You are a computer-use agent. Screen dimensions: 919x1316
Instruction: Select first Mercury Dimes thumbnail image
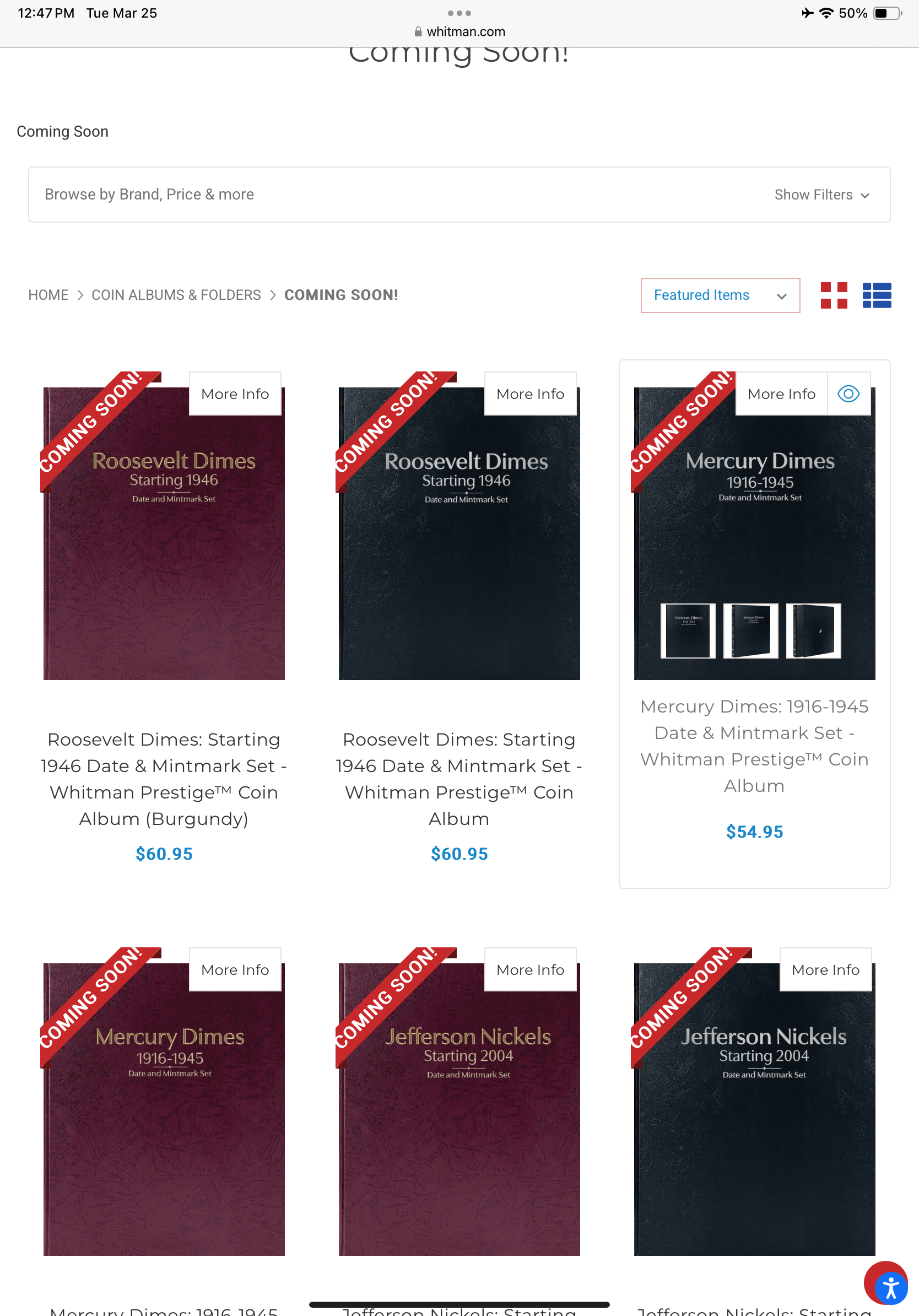[688, 630]
